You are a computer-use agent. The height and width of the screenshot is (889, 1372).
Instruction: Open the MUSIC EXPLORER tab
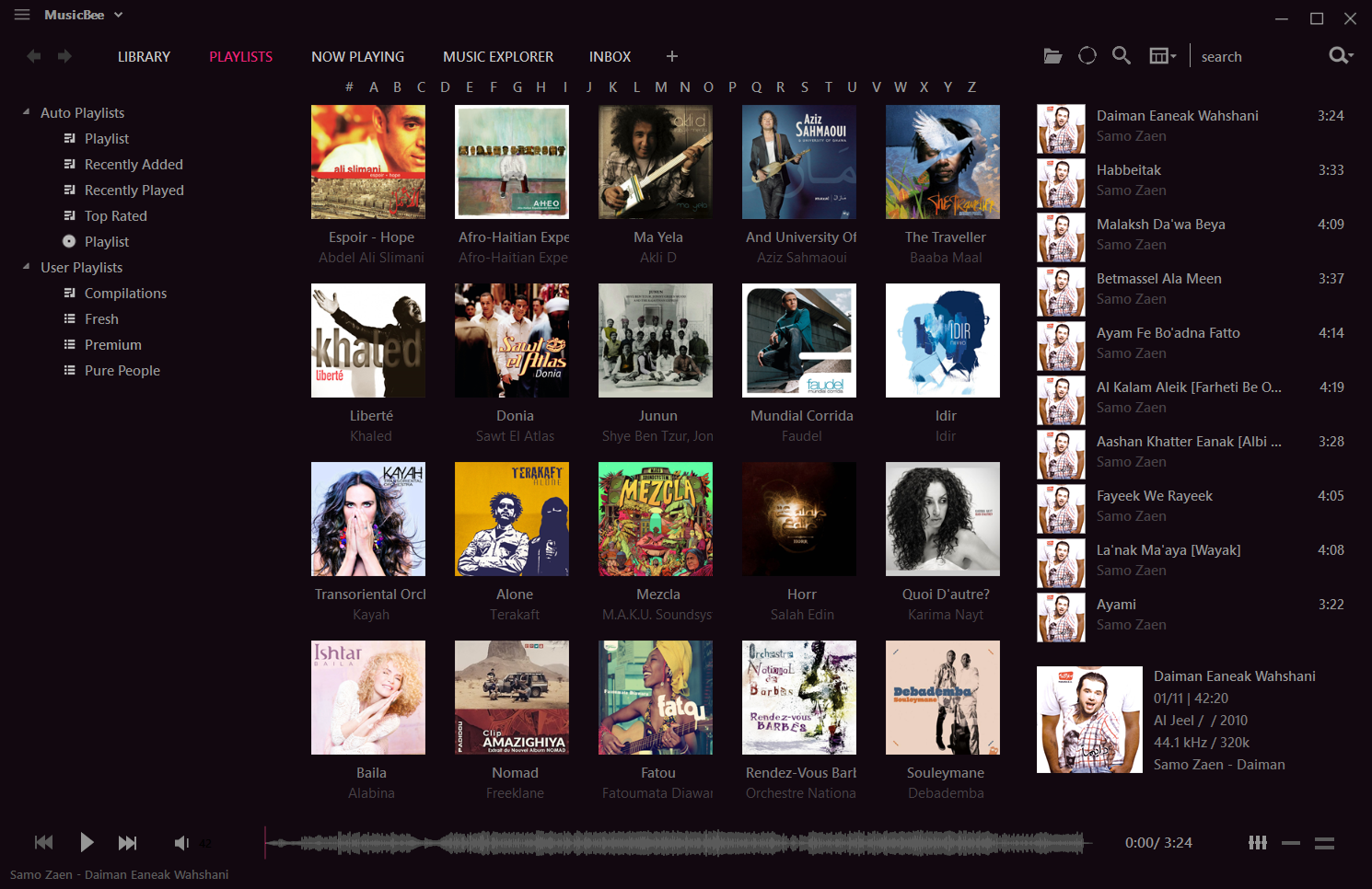[498, 56]
